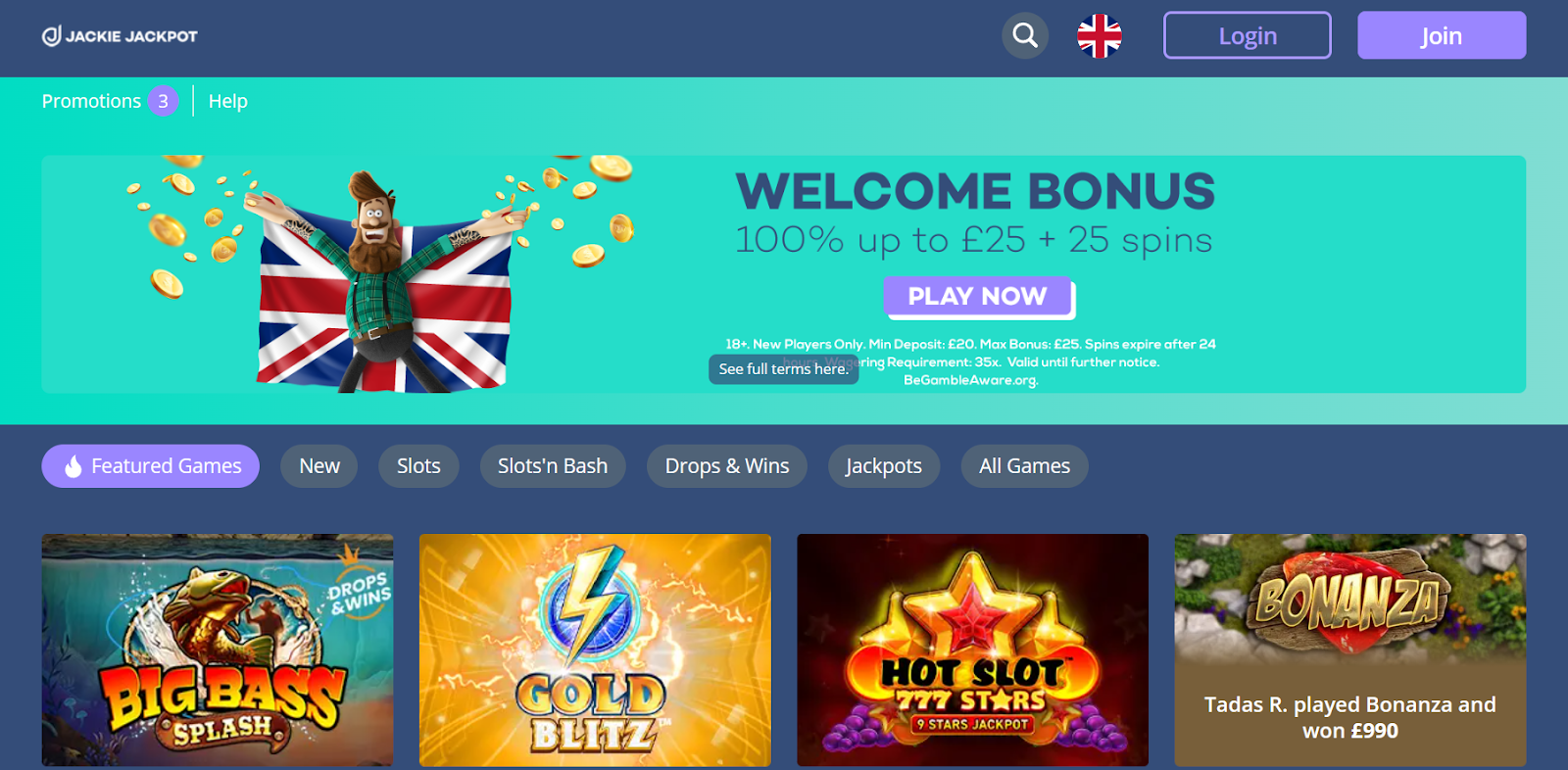1568x770 pixels.
Task: Select the All Games tab
Action: [x=1024, y=466]
